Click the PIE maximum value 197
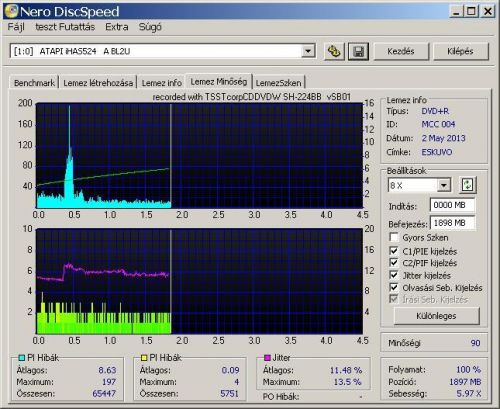 (109, 382)
